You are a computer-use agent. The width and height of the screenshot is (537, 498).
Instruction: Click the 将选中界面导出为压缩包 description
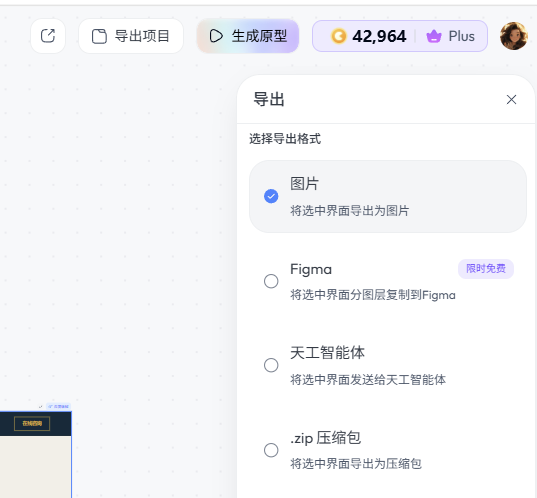(x=356, y=464)
